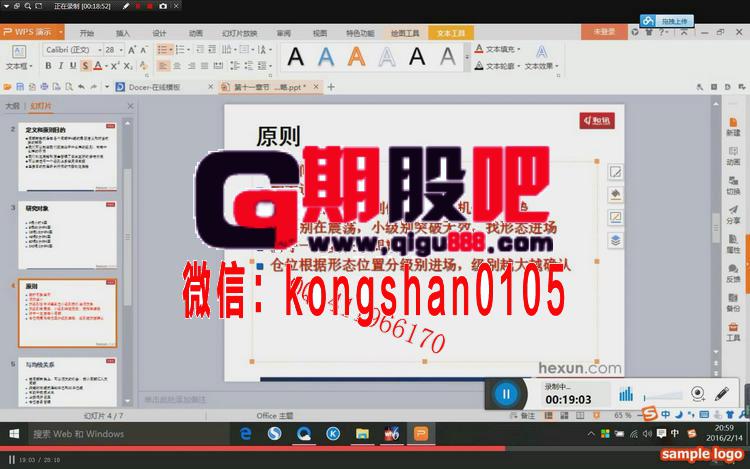Select the blue WordArt A style

tap(326, 56)
